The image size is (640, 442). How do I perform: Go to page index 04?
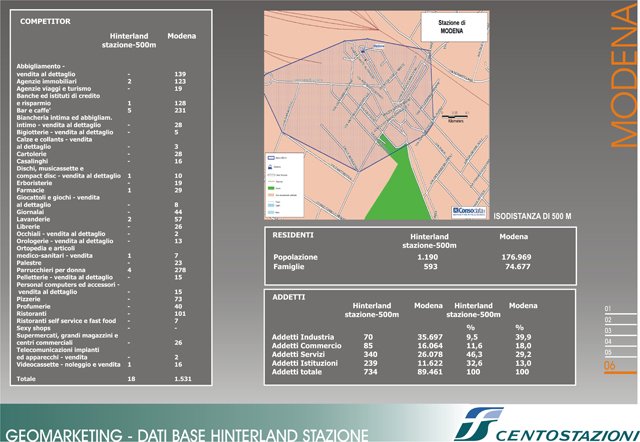tap(608, 342)
